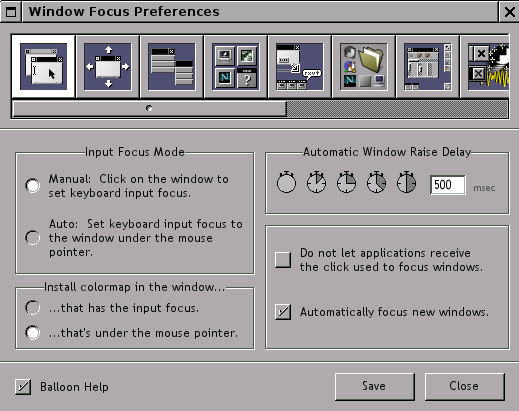Image resolution: width=519 pixels, height=411 pixels.
Task: Open the folder and applications preferences icon
Action: 363,66
